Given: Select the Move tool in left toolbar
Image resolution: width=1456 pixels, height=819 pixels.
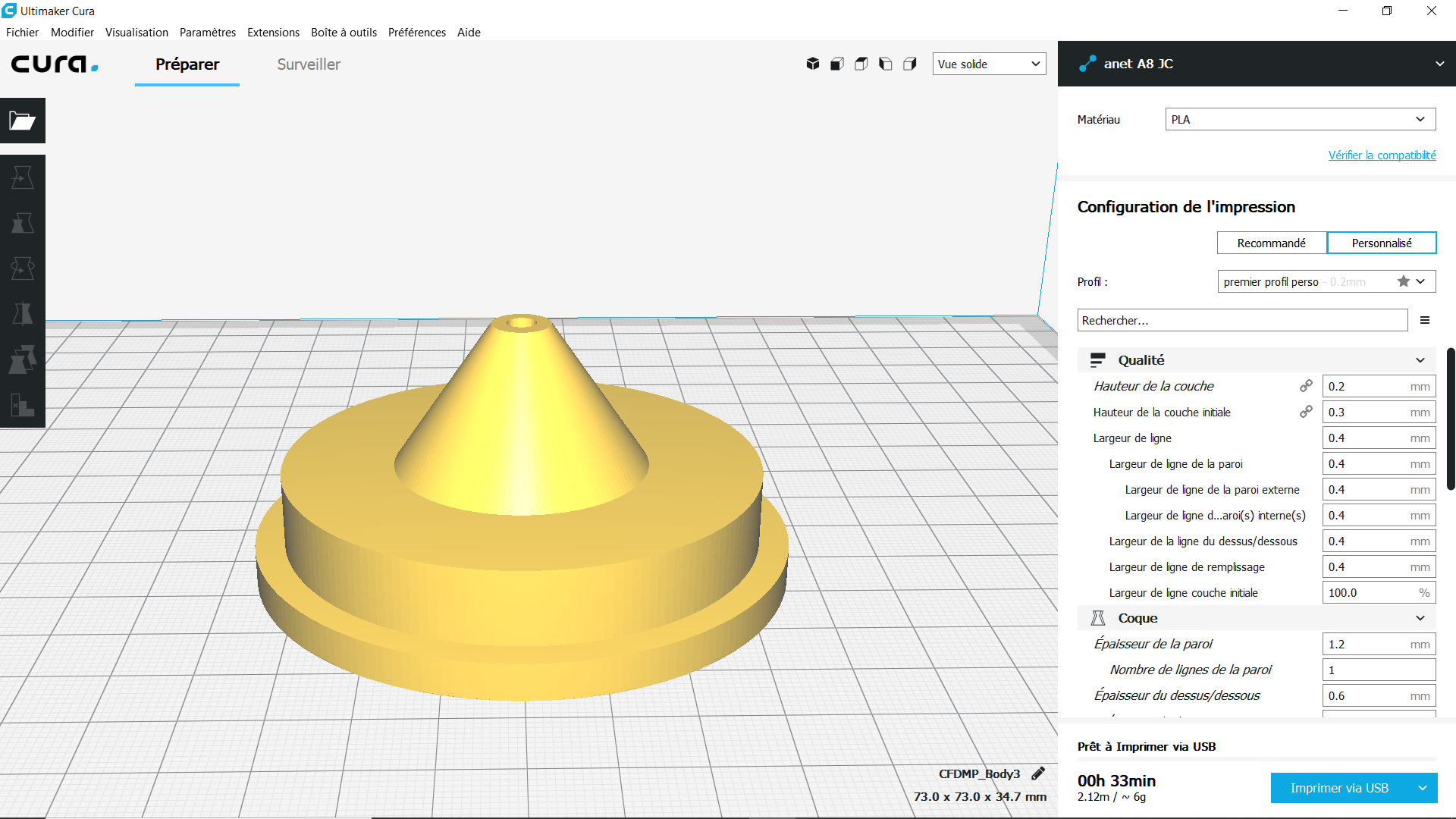Looking at the screenshot, I should pos(23,178).
